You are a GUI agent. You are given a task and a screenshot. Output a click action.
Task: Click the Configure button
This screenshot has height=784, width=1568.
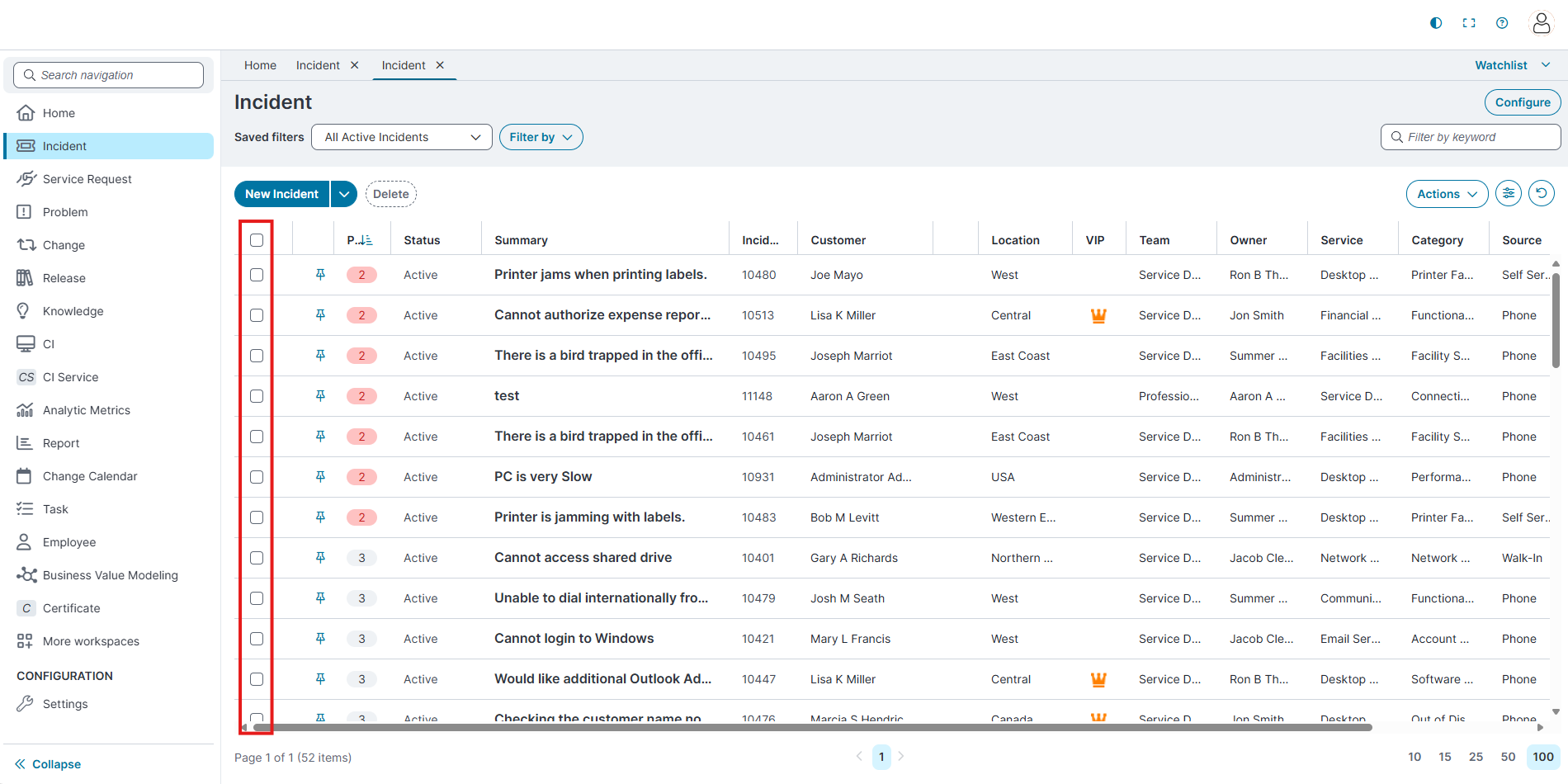pos(1522,102)
